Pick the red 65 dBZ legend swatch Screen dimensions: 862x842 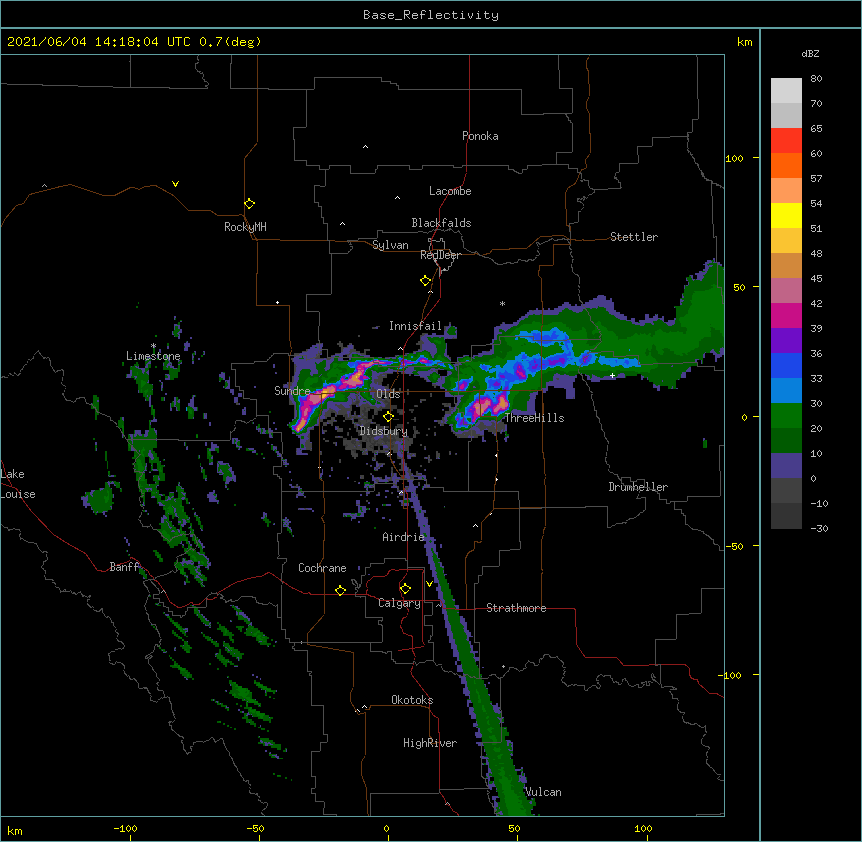pos(786,140)
